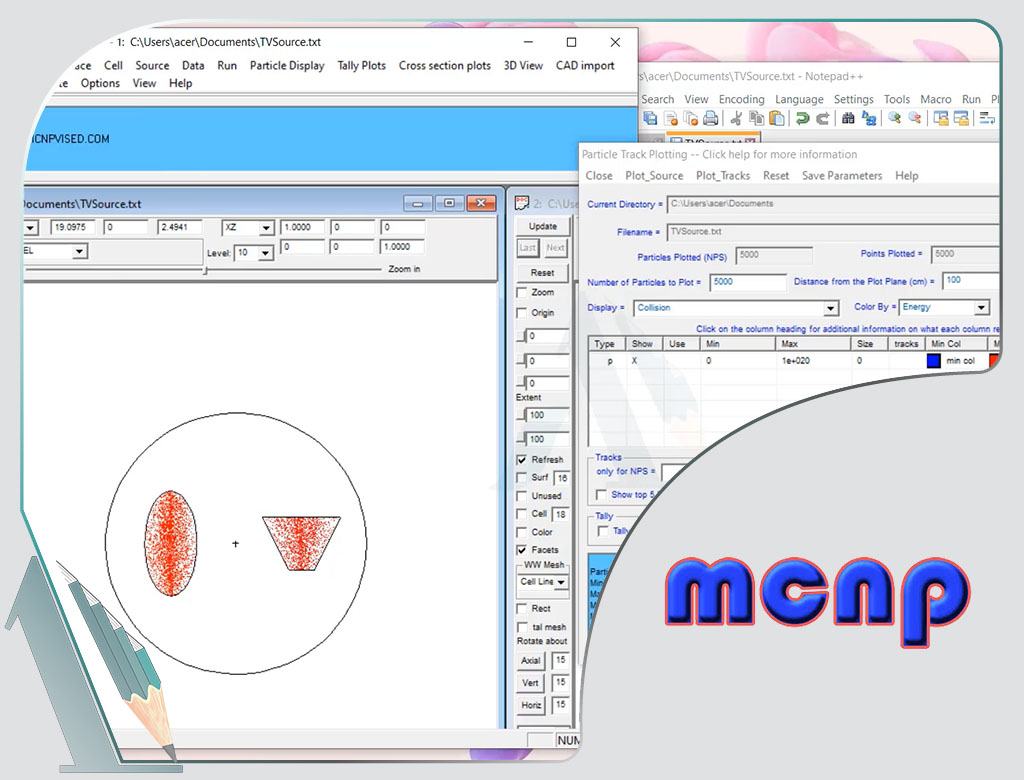Open the XZ plane dropdown
Image resolution: width=1024 pixels, height=780 pixels.
tap(266, 228)
